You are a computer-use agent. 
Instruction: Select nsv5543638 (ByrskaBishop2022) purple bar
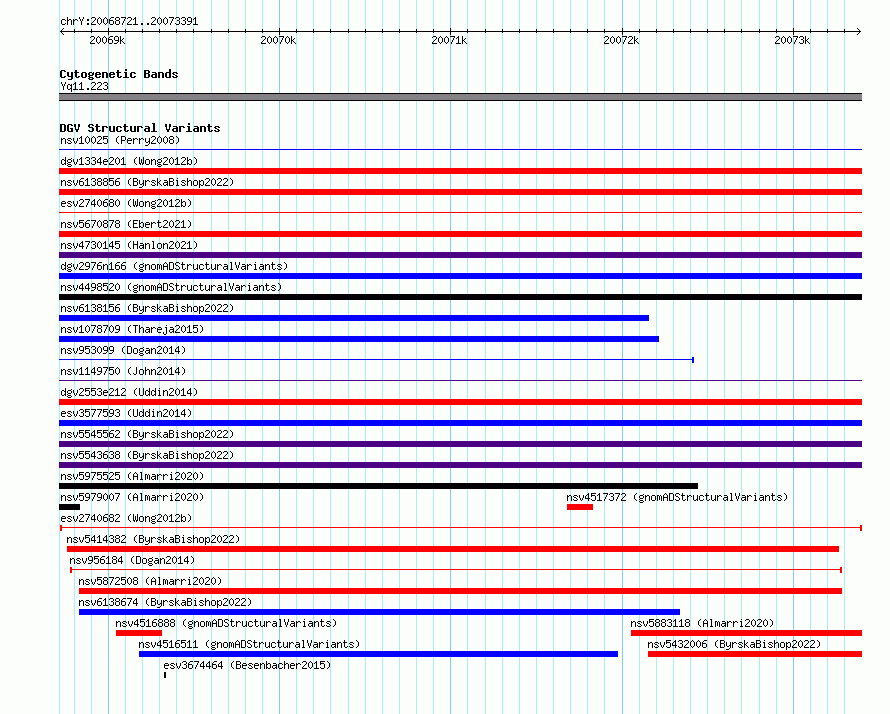click(460, 465)
